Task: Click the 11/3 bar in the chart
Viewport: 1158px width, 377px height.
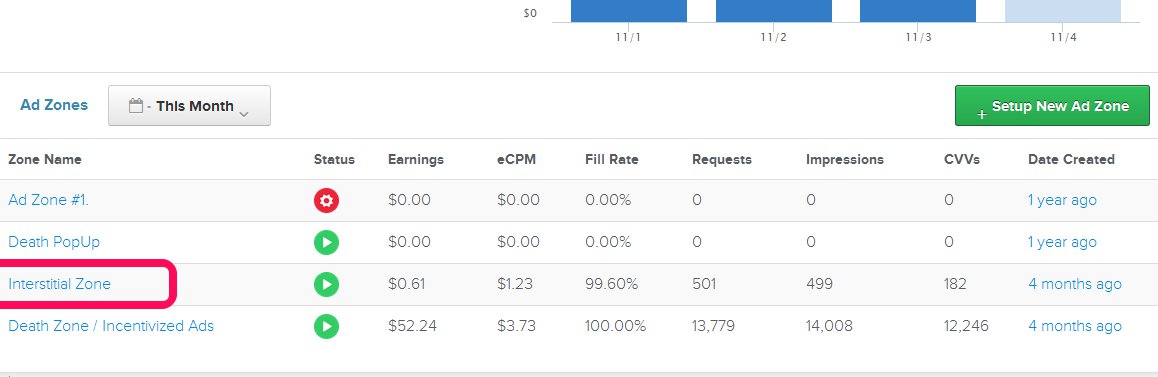Action: click(x=918, y=11)
